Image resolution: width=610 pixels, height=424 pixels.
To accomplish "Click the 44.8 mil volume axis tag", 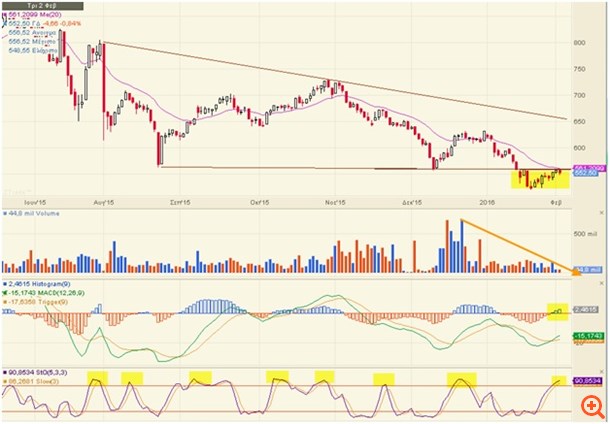I will tap(588, 270).
